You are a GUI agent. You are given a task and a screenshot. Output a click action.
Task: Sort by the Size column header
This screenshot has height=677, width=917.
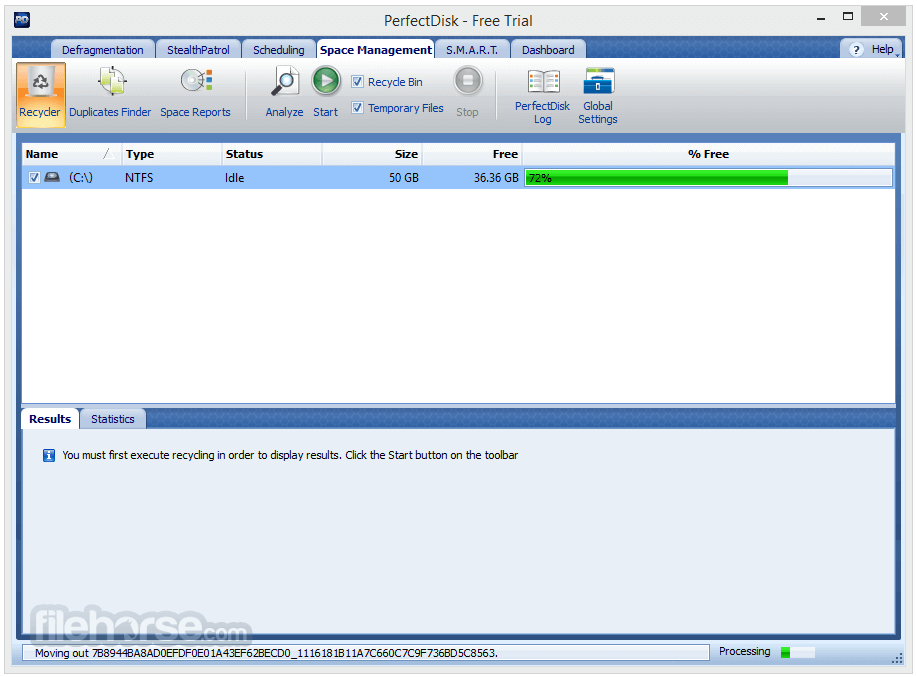click(372, 154)
